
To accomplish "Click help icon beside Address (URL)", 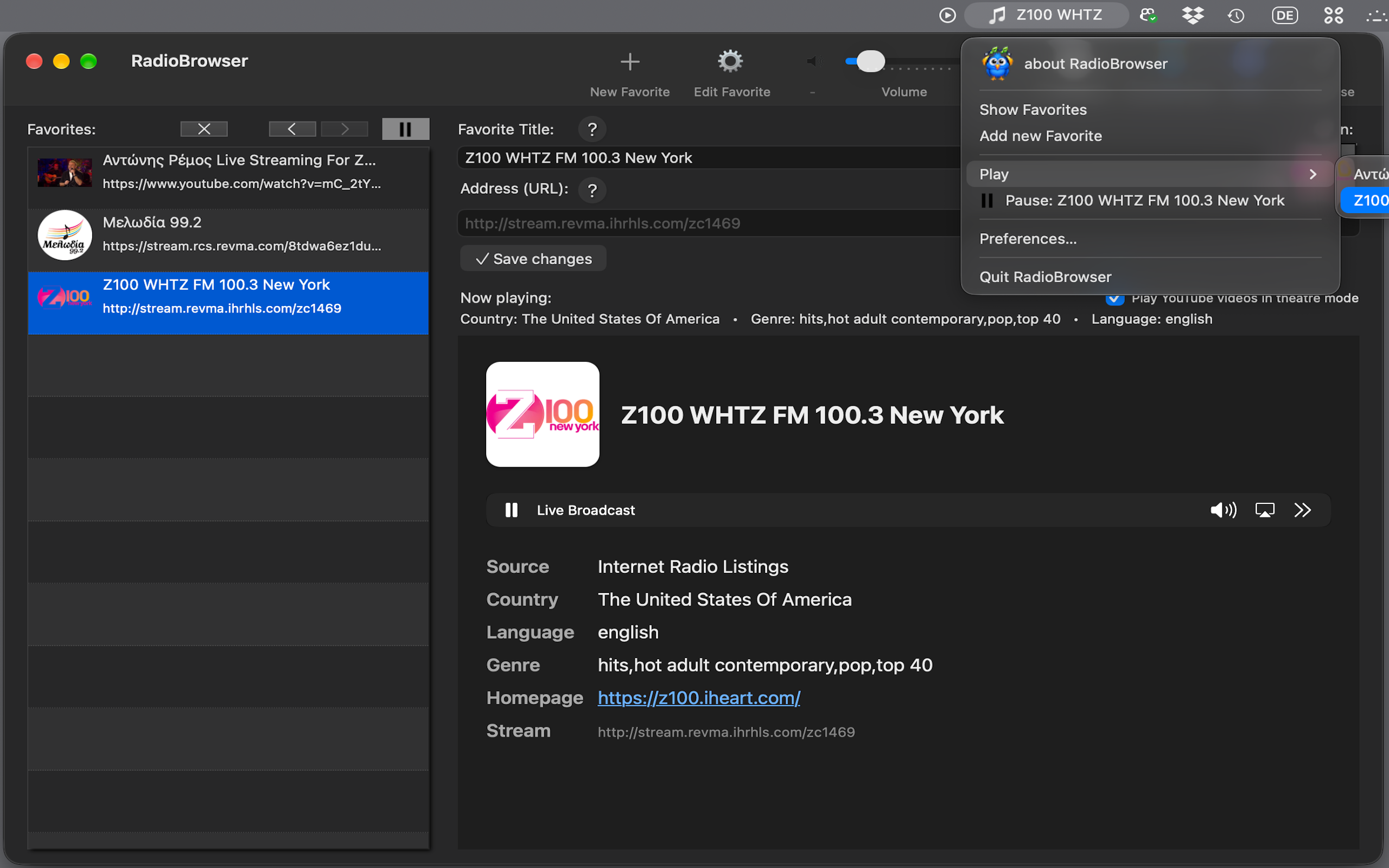I will click(592, 190).
